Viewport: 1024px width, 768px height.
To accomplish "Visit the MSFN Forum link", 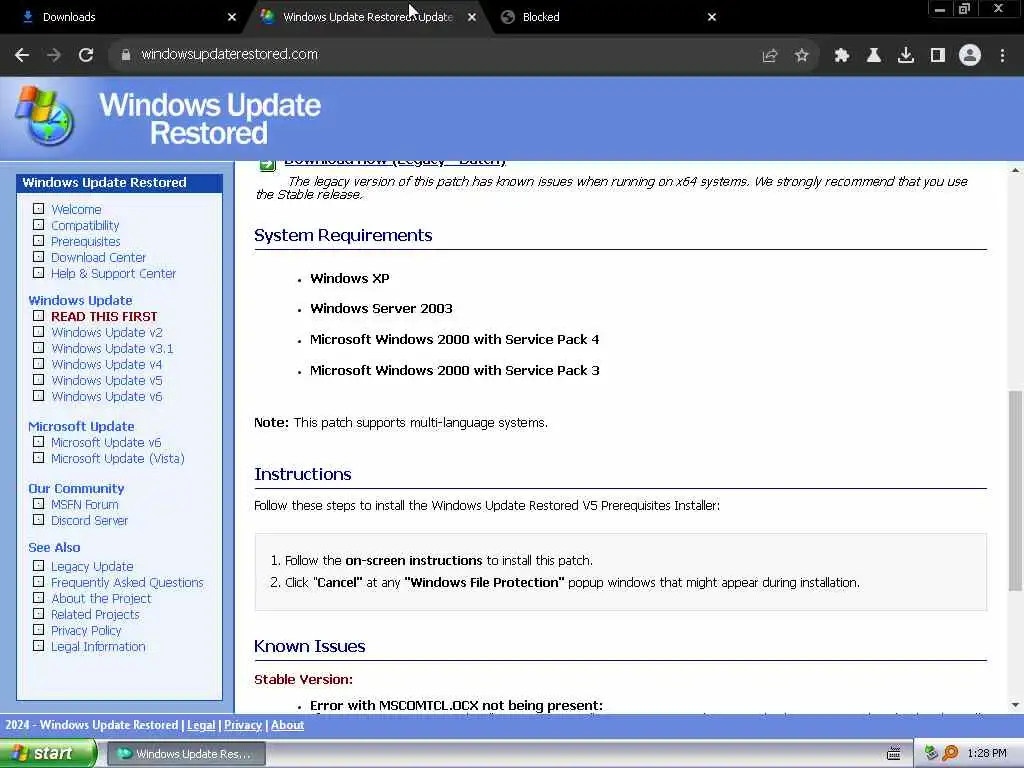I will (85, 505).
